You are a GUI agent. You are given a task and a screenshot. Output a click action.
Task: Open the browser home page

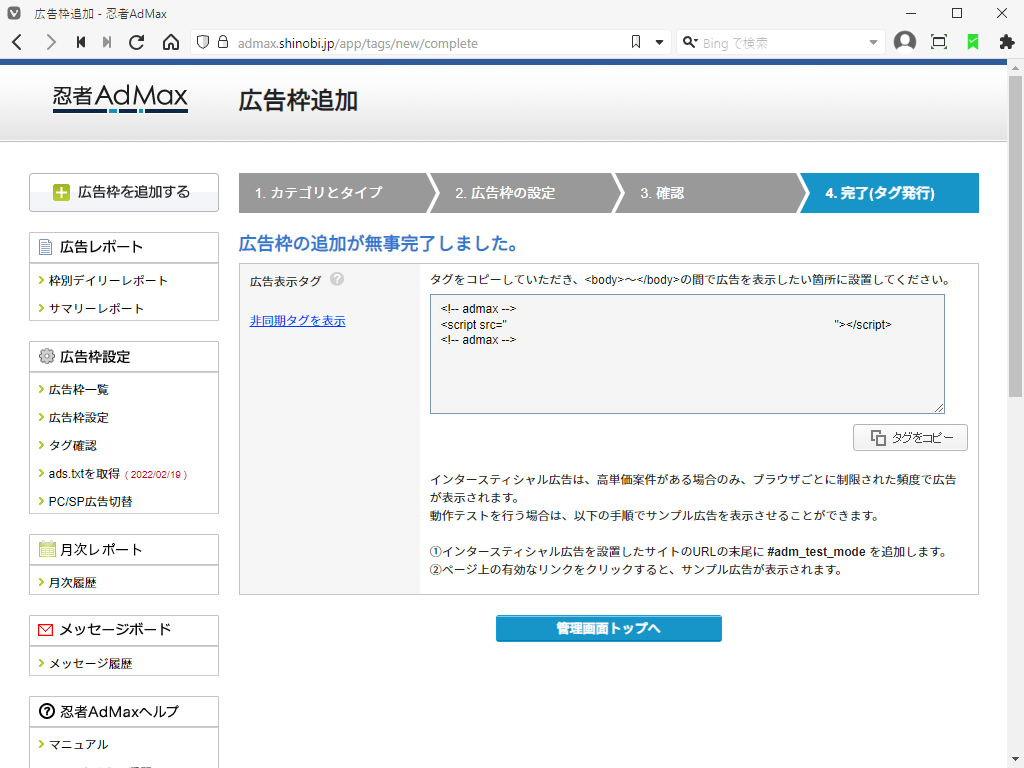(x=171, y=42)
